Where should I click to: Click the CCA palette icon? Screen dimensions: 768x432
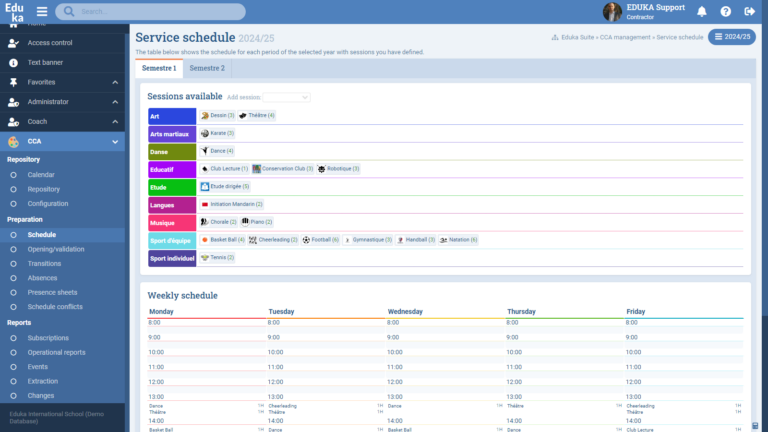coord(13,142)
